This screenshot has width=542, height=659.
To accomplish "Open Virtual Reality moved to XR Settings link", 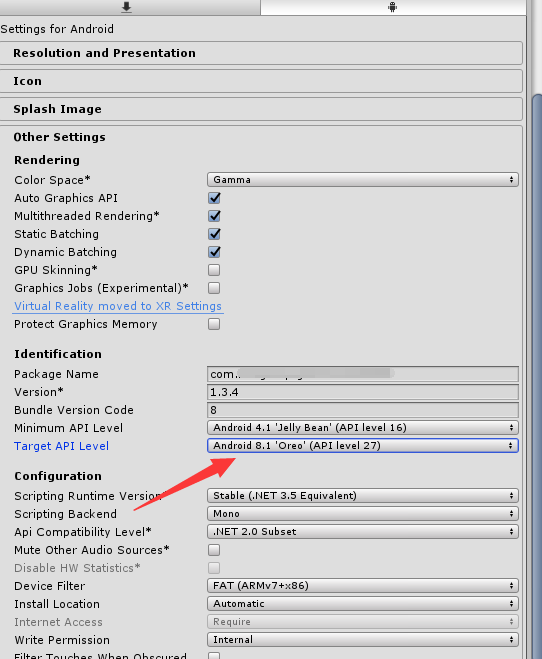I will 118,306.
